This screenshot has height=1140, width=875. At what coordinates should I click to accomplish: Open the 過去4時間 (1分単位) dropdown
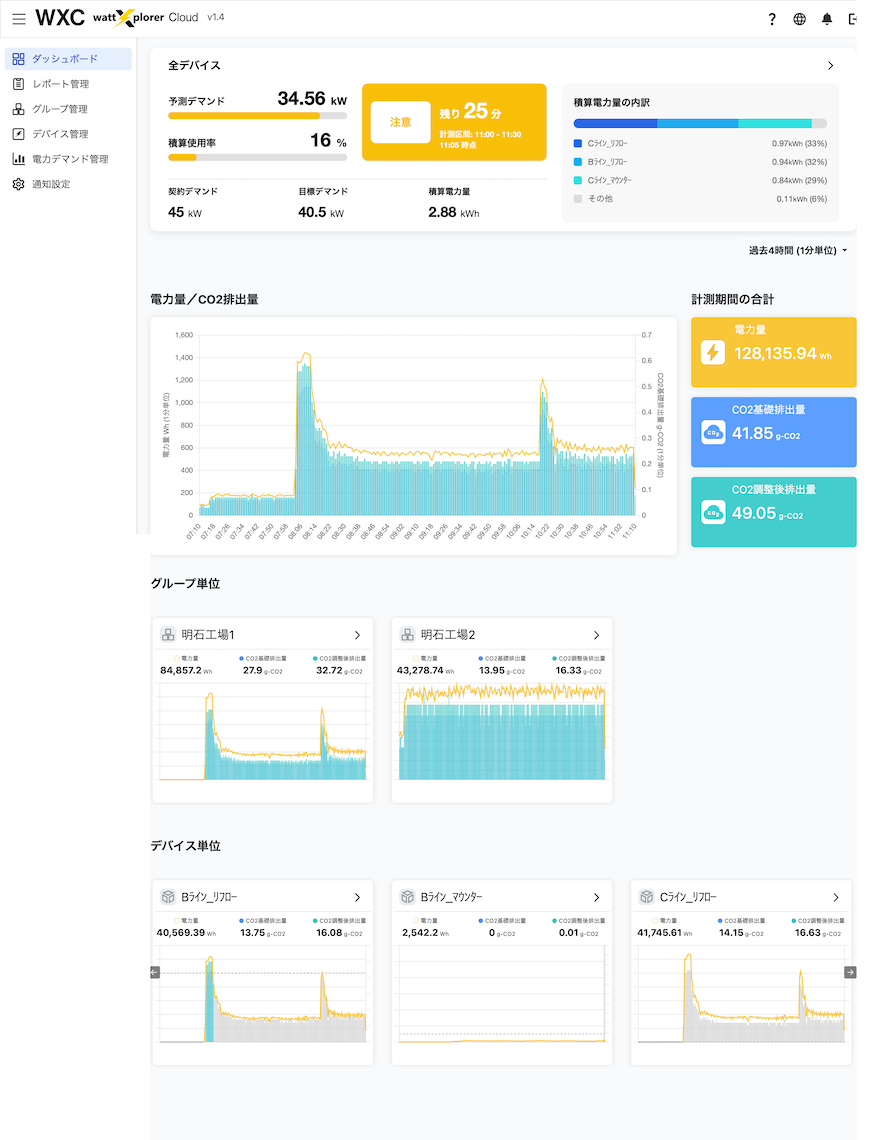[797, 250]
